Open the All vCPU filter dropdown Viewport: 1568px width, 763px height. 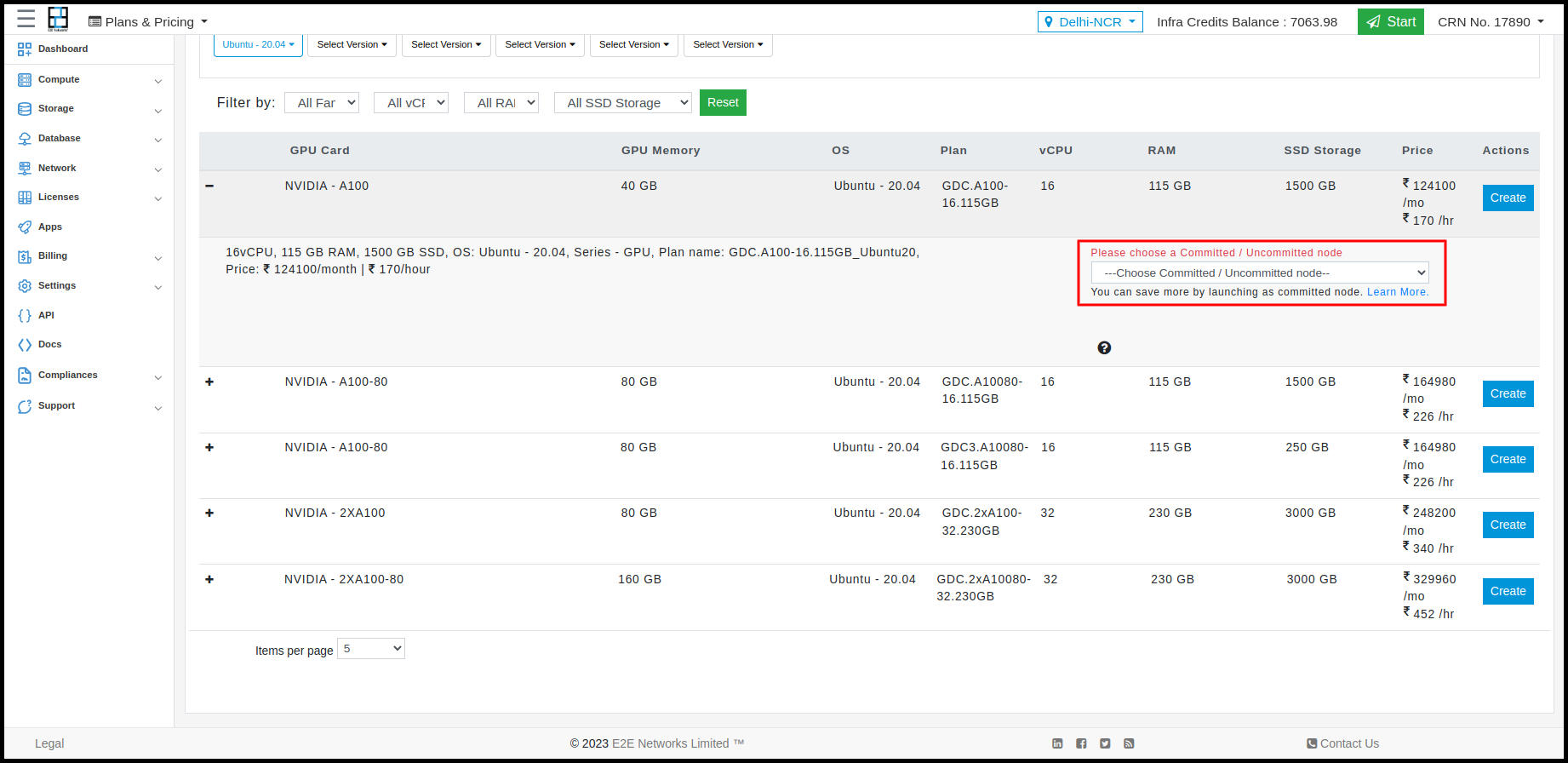click(x=411, y=103)
